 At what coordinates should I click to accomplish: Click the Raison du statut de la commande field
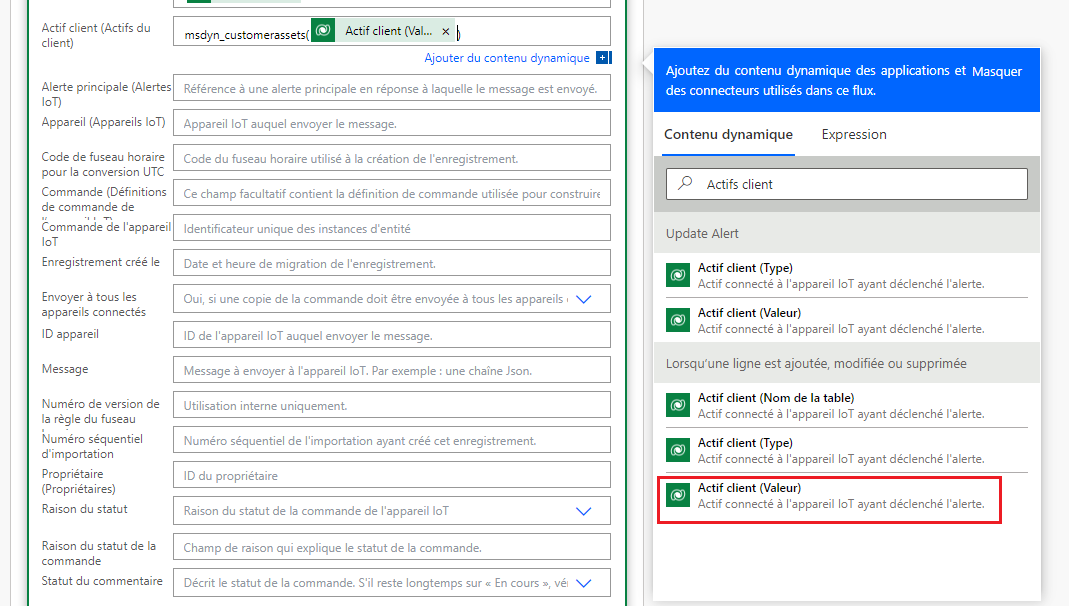[x=391, y=547]
